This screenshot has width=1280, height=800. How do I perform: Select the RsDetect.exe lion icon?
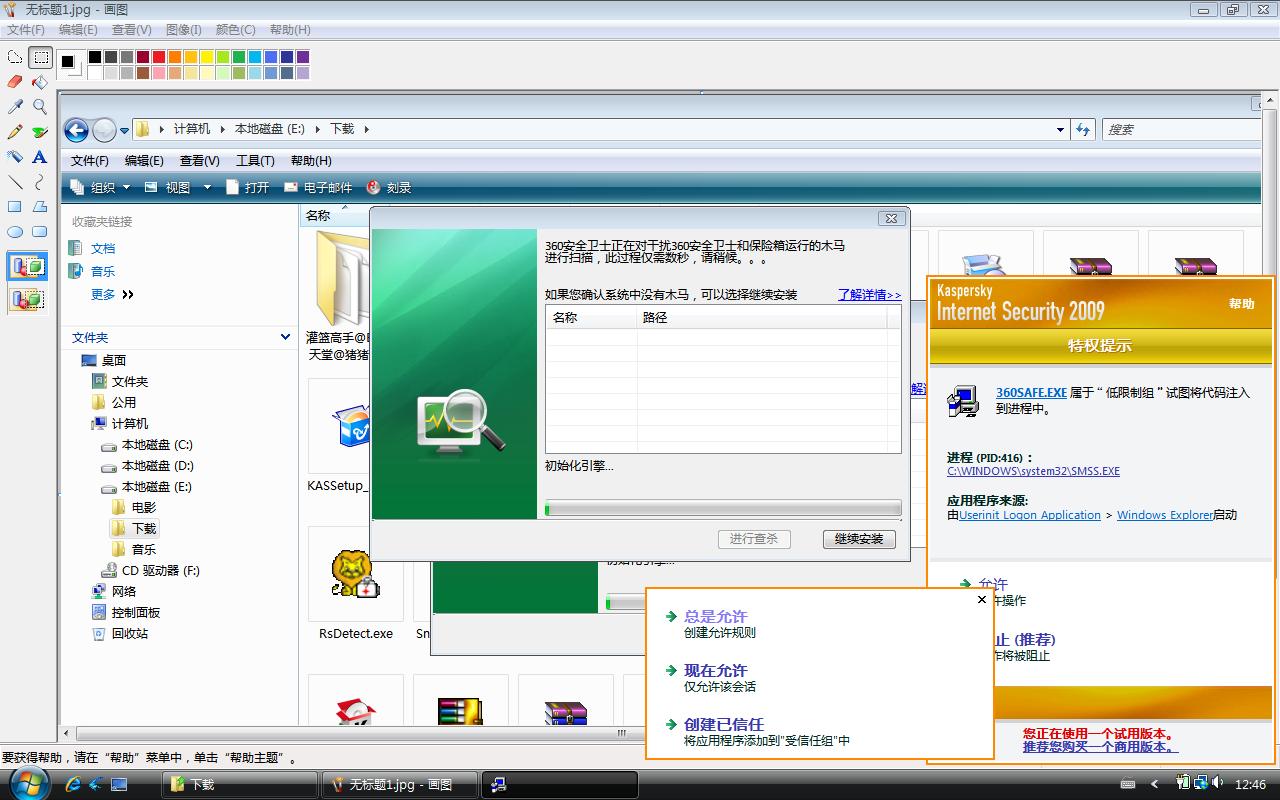pyautogui.click(x=355, y=575)
